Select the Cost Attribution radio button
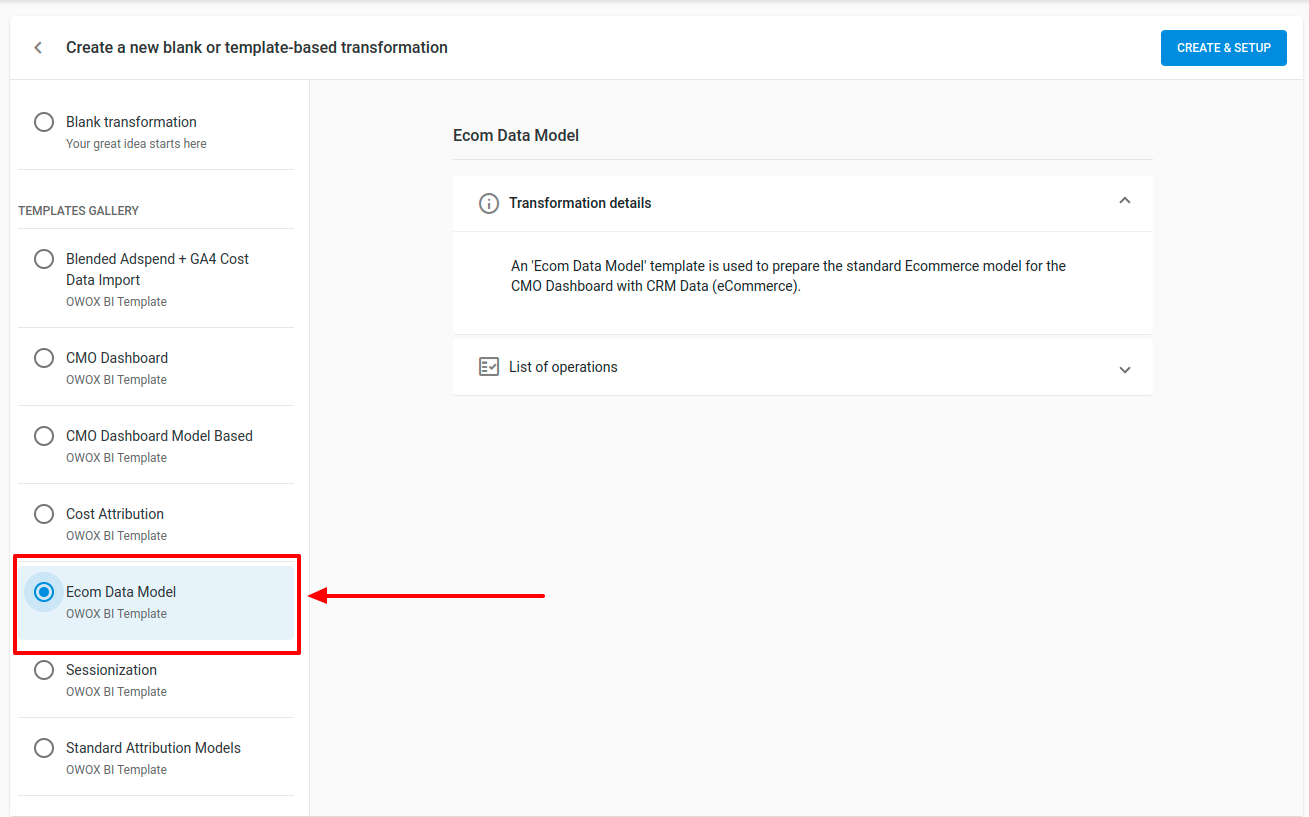Screen dimensions: 1309x817 tap(44, 514)
